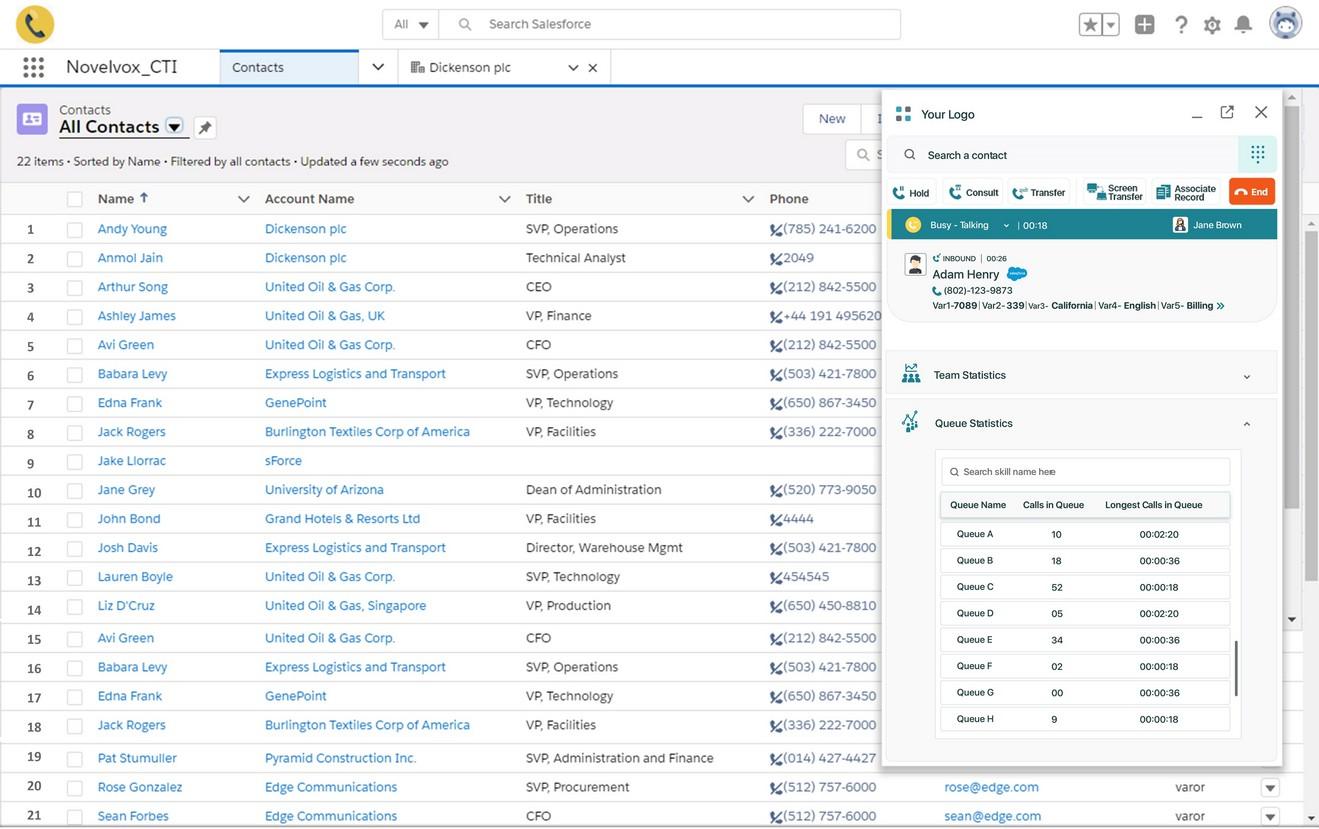Click Adam Henry's caller avatar
The height and width of the screenshot is (829, 1319).
(915, 264)
